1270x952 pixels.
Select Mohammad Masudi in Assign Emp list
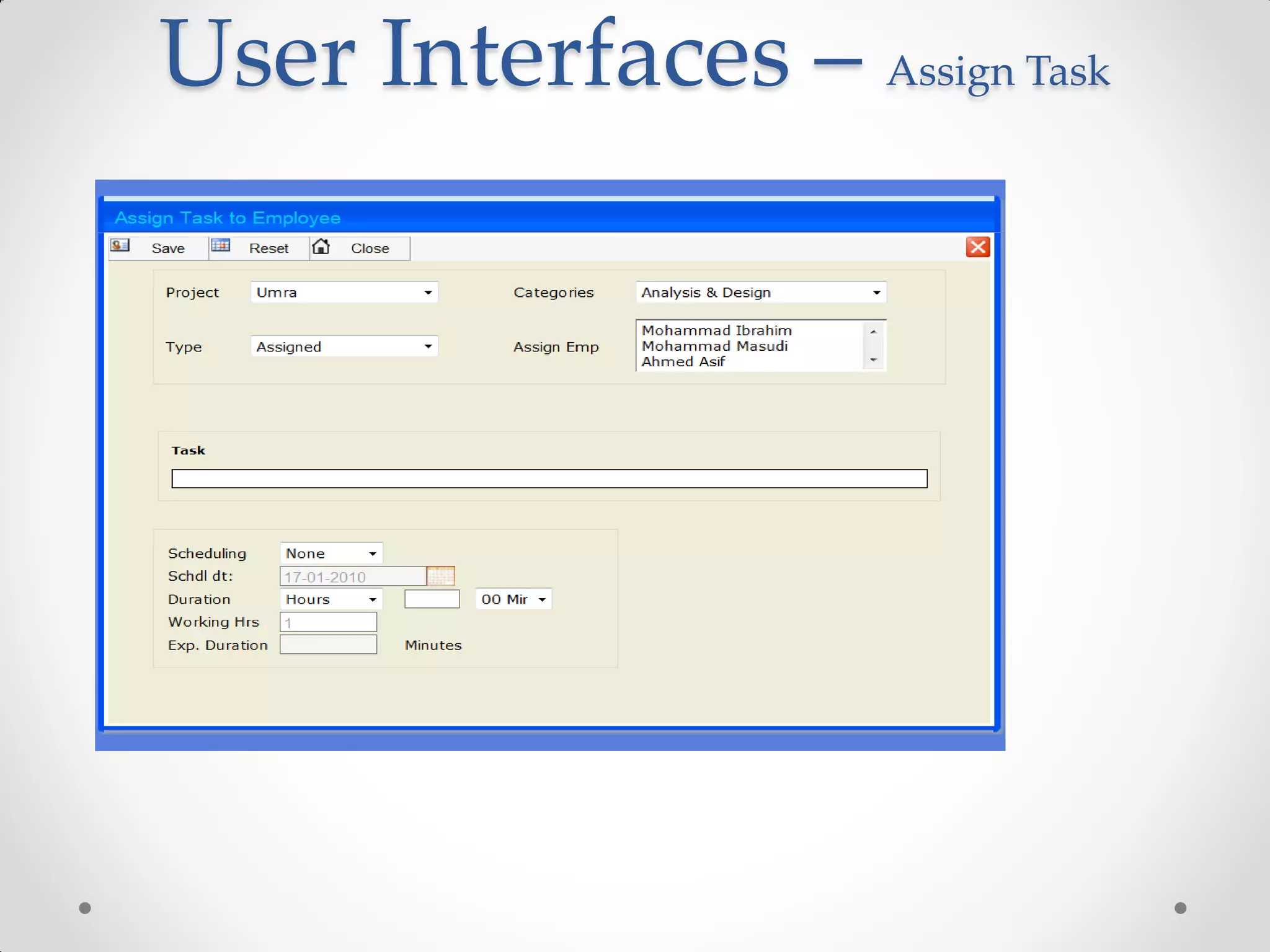click(714, 346)
